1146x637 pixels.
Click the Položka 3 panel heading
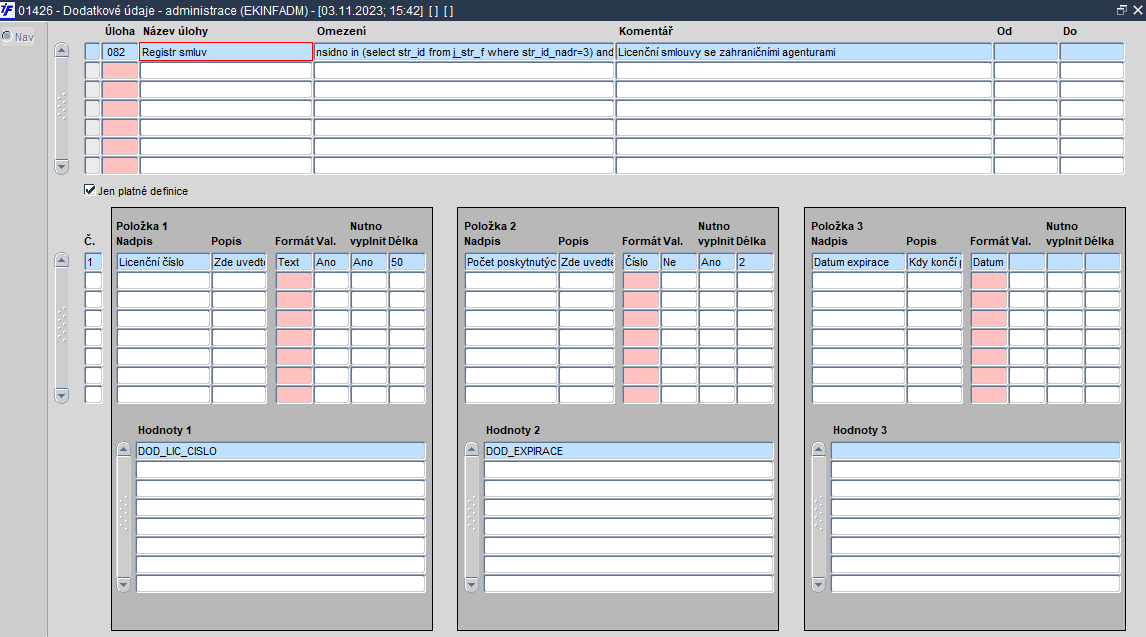tap(837, 226)
